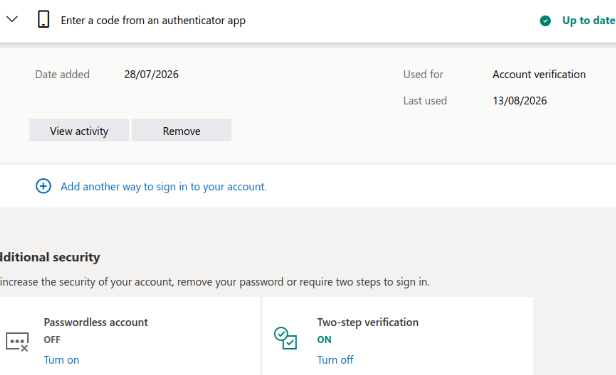
Task: Click the 'Account verification' value
Action: pyautogui.click(x=539, y=74)
